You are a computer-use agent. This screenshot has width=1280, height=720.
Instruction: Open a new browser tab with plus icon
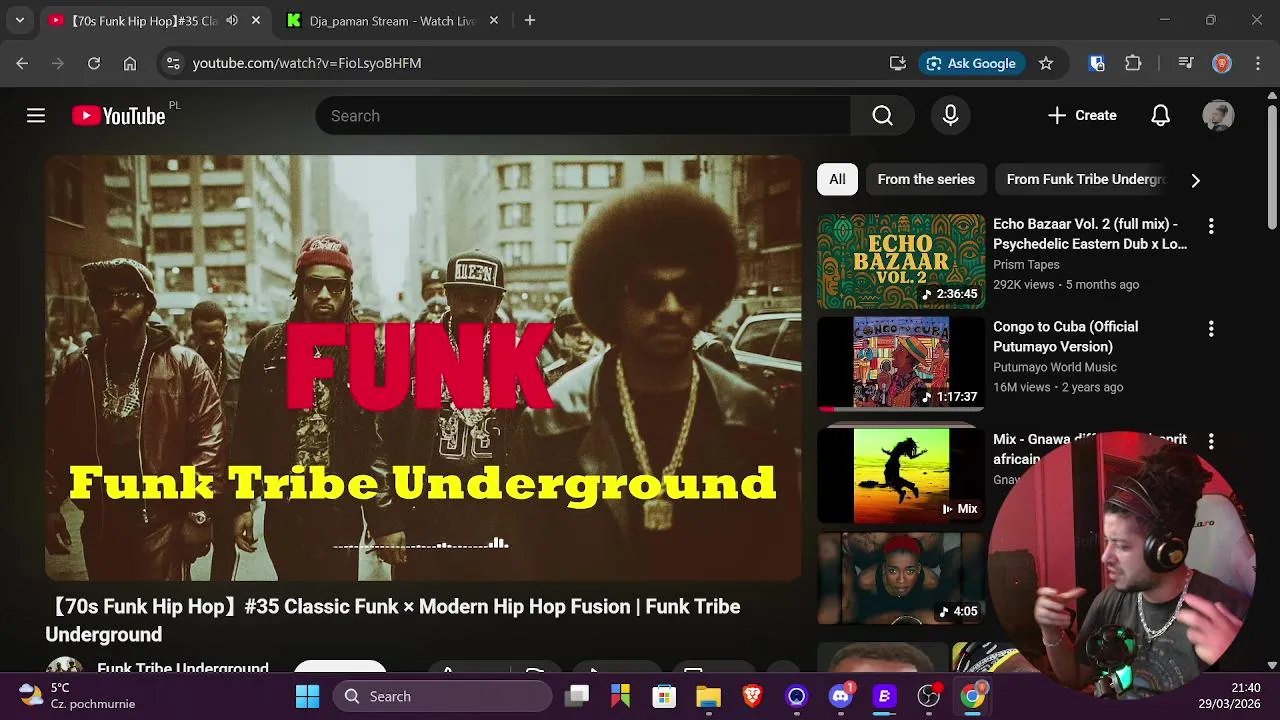(x=530, y=20)
